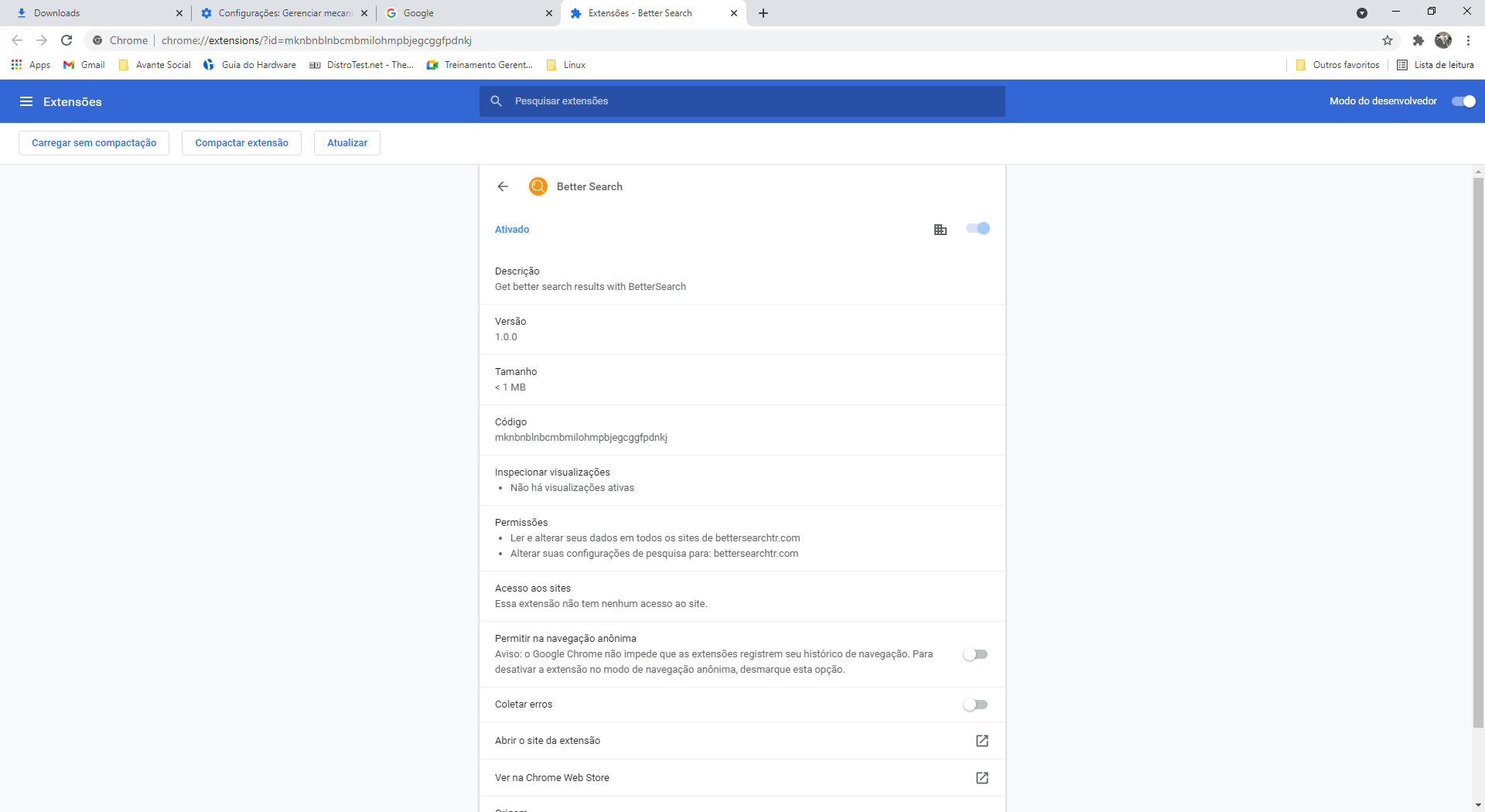Image resolution: width=1485 pixels, height=812 pixels.
Task: Open the Gmail bookmark
Action: click(84, 65)
